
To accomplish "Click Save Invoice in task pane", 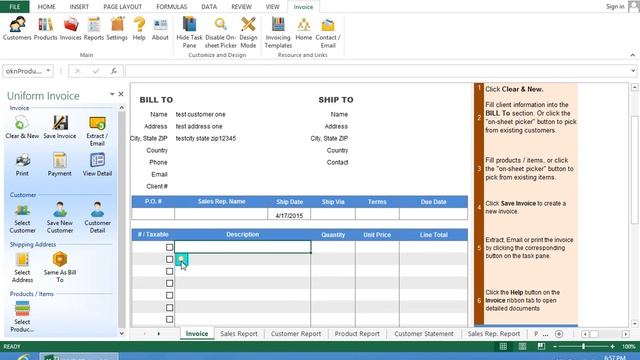I will coord(60,127).
